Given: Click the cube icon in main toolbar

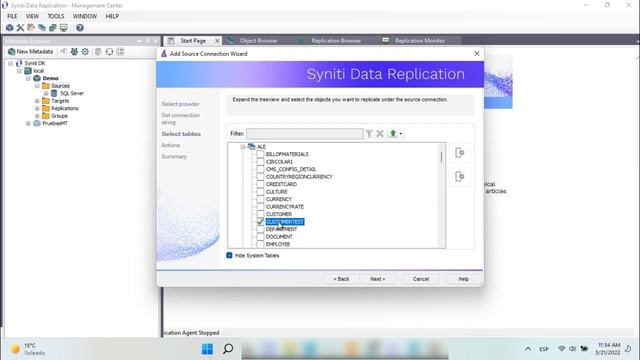Looking at the screenshot, I should [x=9, y=28].
